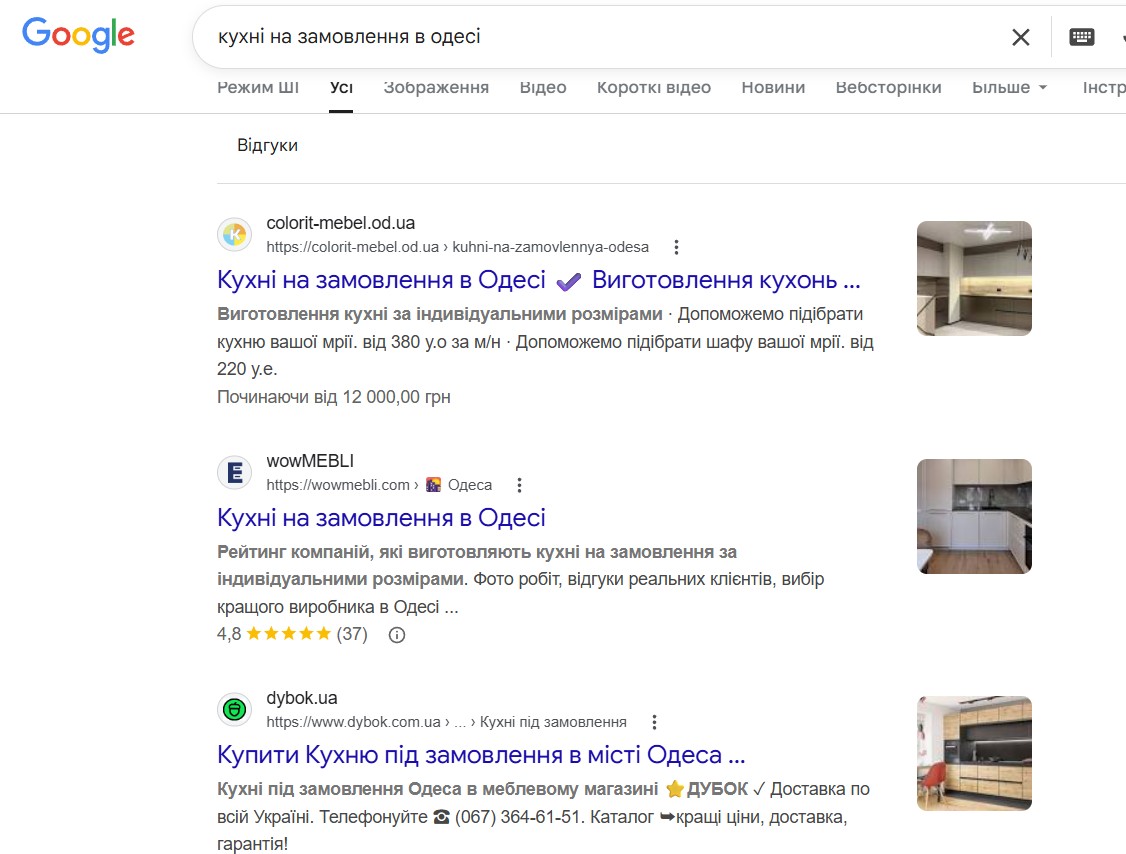Click the colorit-mebel.od.ua site name
Image resolution: width=1126 pixels, height=854 pixels.
340,223
